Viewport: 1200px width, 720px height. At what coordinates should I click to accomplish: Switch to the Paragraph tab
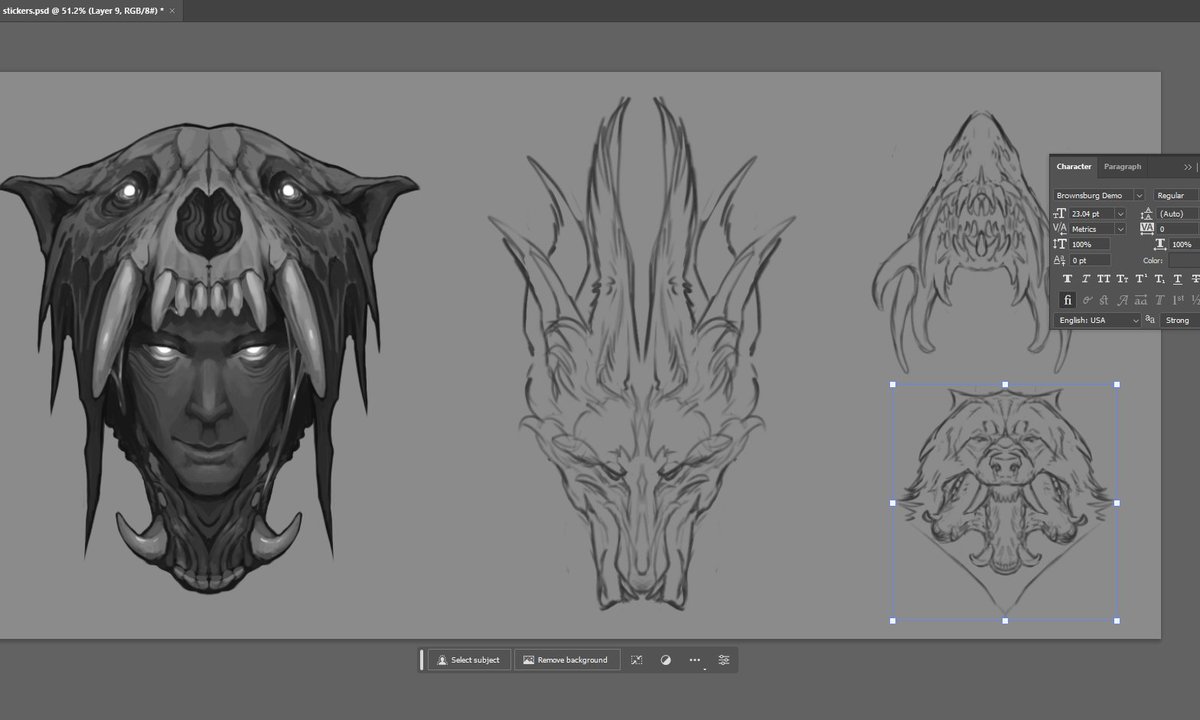point(1122,167)
